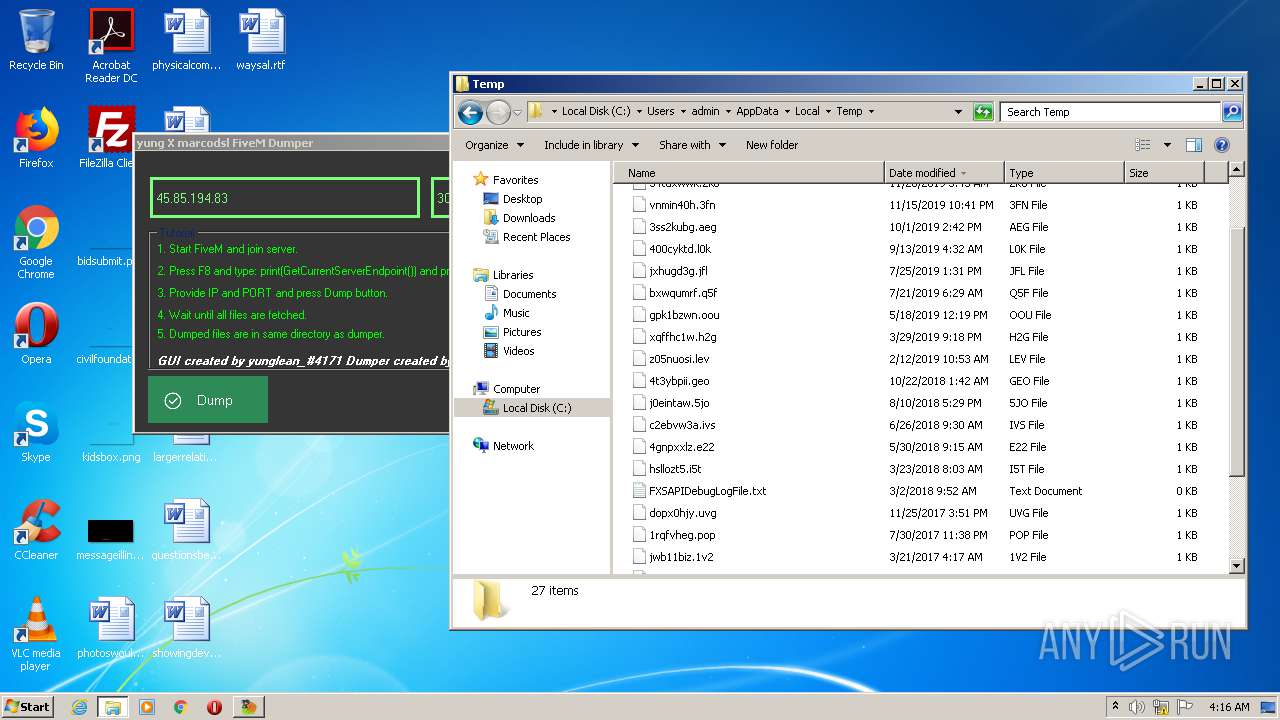The height and width of the screenshot is (720, 1280).
Task: Open Google Chrome desktop shortcut
Action: click(x=36, y=242)
